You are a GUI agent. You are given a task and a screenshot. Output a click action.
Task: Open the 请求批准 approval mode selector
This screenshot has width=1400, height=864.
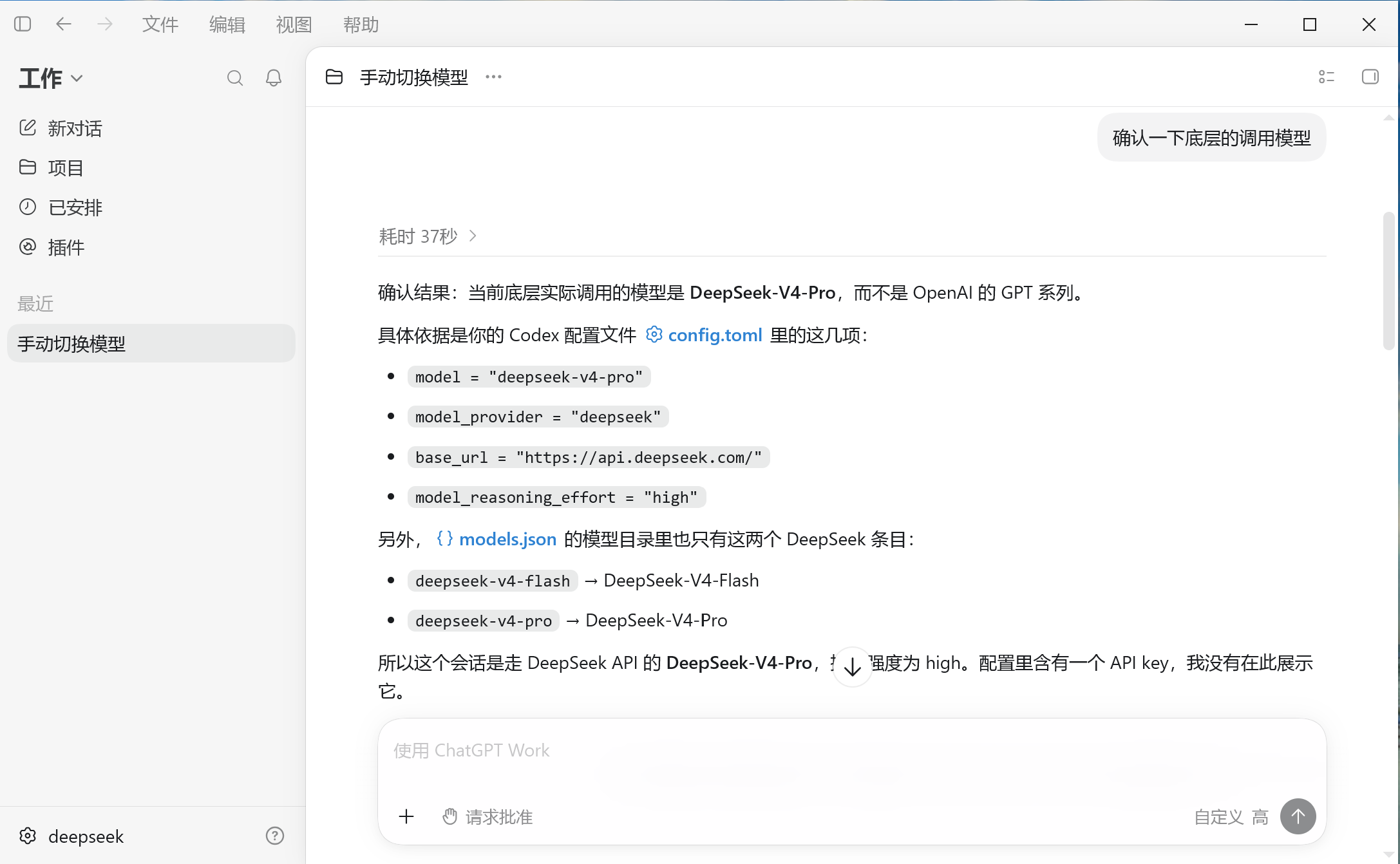point(487,817)
